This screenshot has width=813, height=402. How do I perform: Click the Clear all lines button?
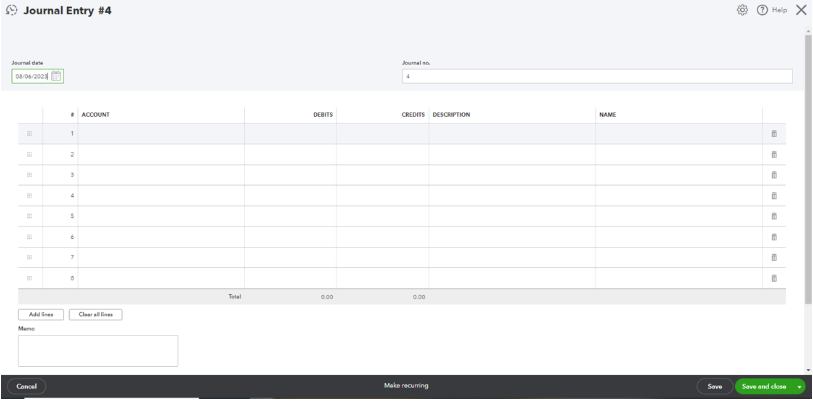[x=95, y=314]
